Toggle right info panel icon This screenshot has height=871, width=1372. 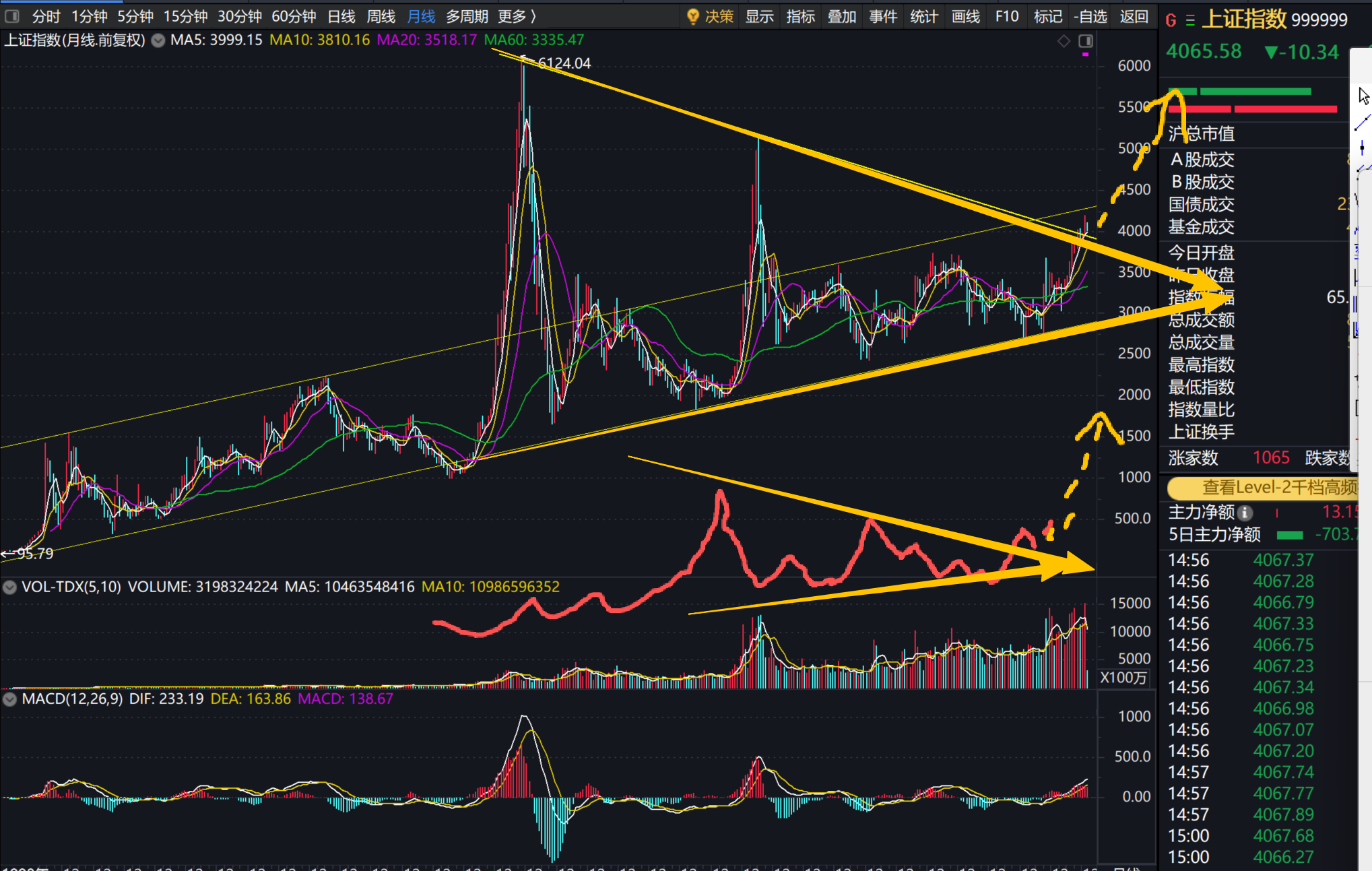(x=1086, y=41)
